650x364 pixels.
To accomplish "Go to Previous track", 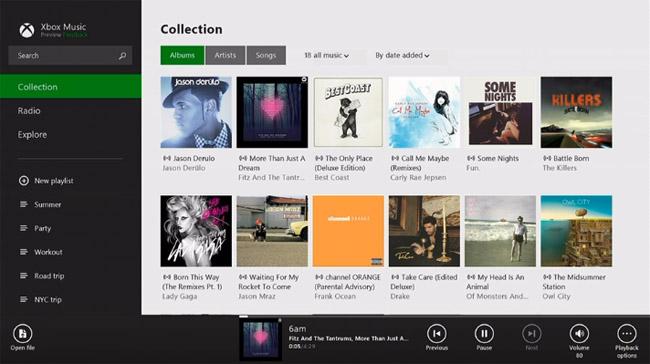I will click(x=437, y=334).
